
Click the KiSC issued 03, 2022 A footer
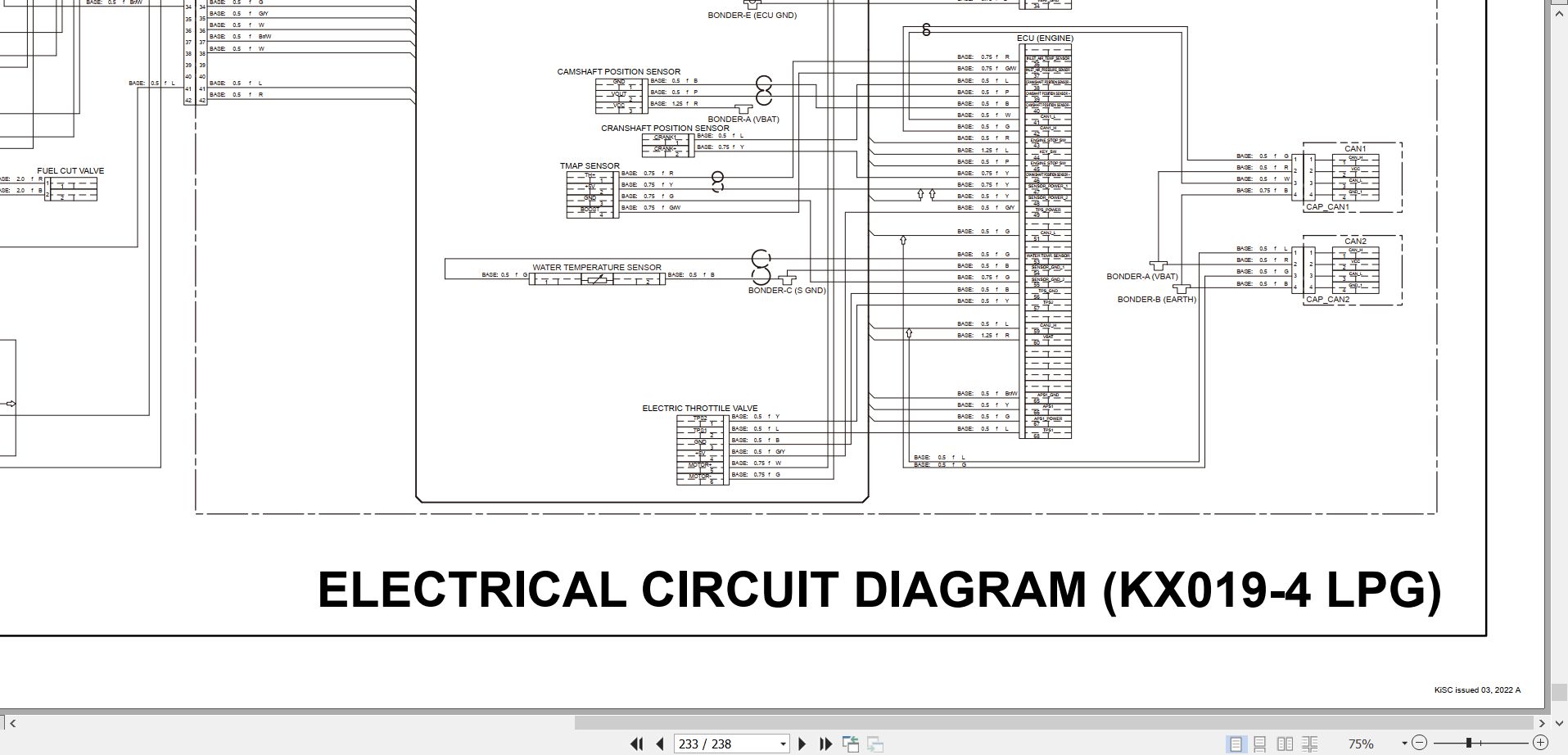1477,690
